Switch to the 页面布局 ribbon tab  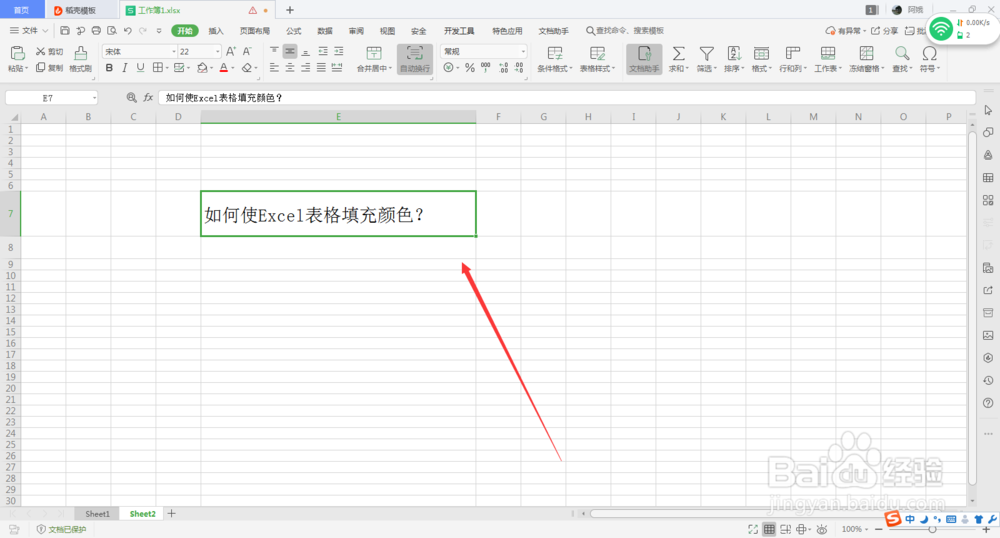pyautogui.click(x=254, y=31)
